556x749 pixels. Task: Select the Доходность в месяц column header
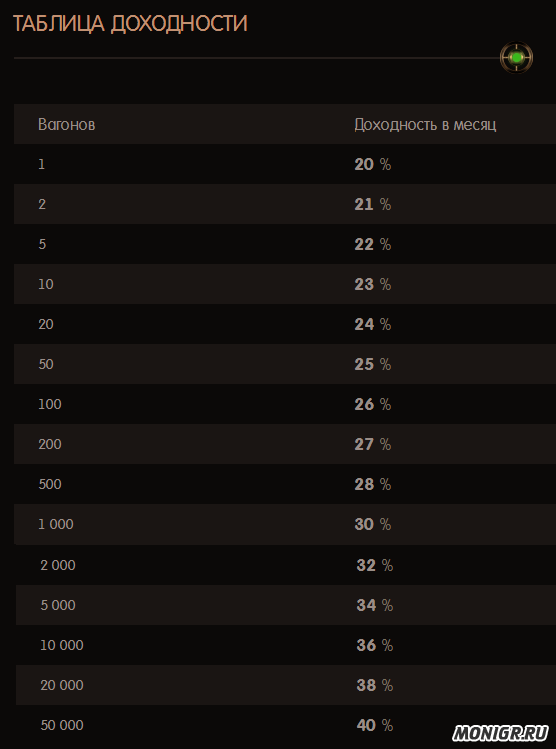tap(425, 125)
